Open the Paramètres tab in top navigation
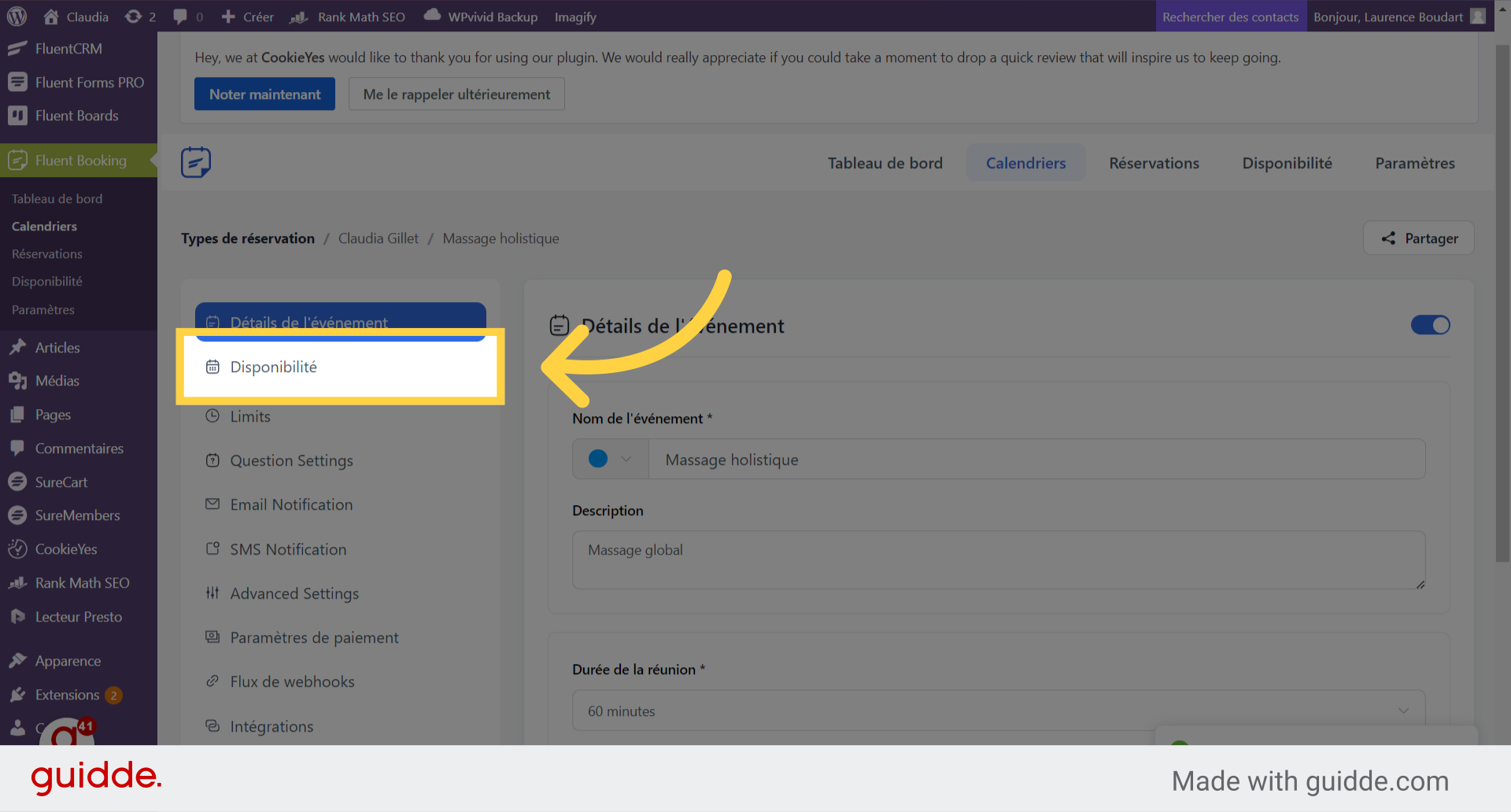This screenshot has height=812, width=1511. [1414, 163]
